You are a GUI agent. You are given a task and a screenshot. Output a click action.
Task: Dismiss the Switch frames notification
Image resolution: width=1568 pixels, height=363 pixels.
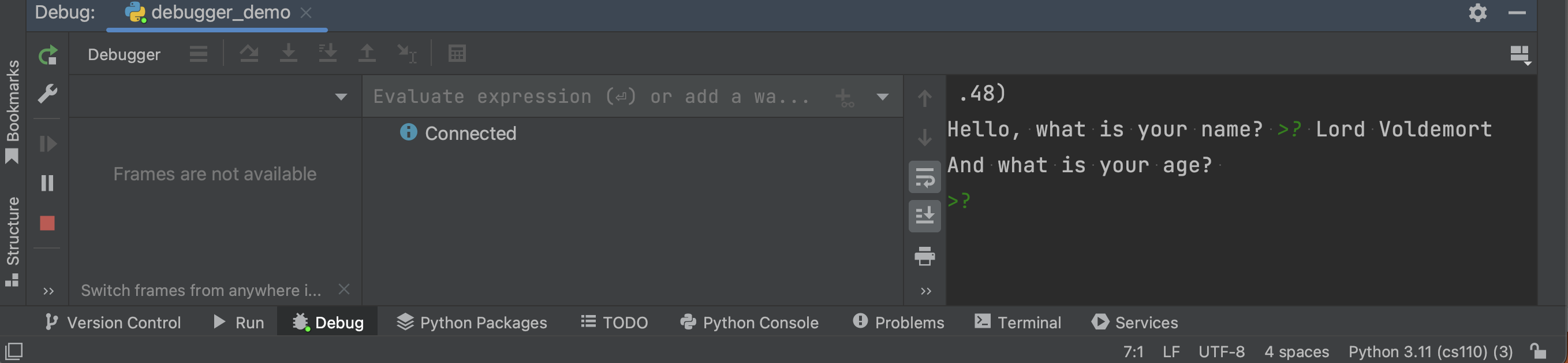coord(345,290)
